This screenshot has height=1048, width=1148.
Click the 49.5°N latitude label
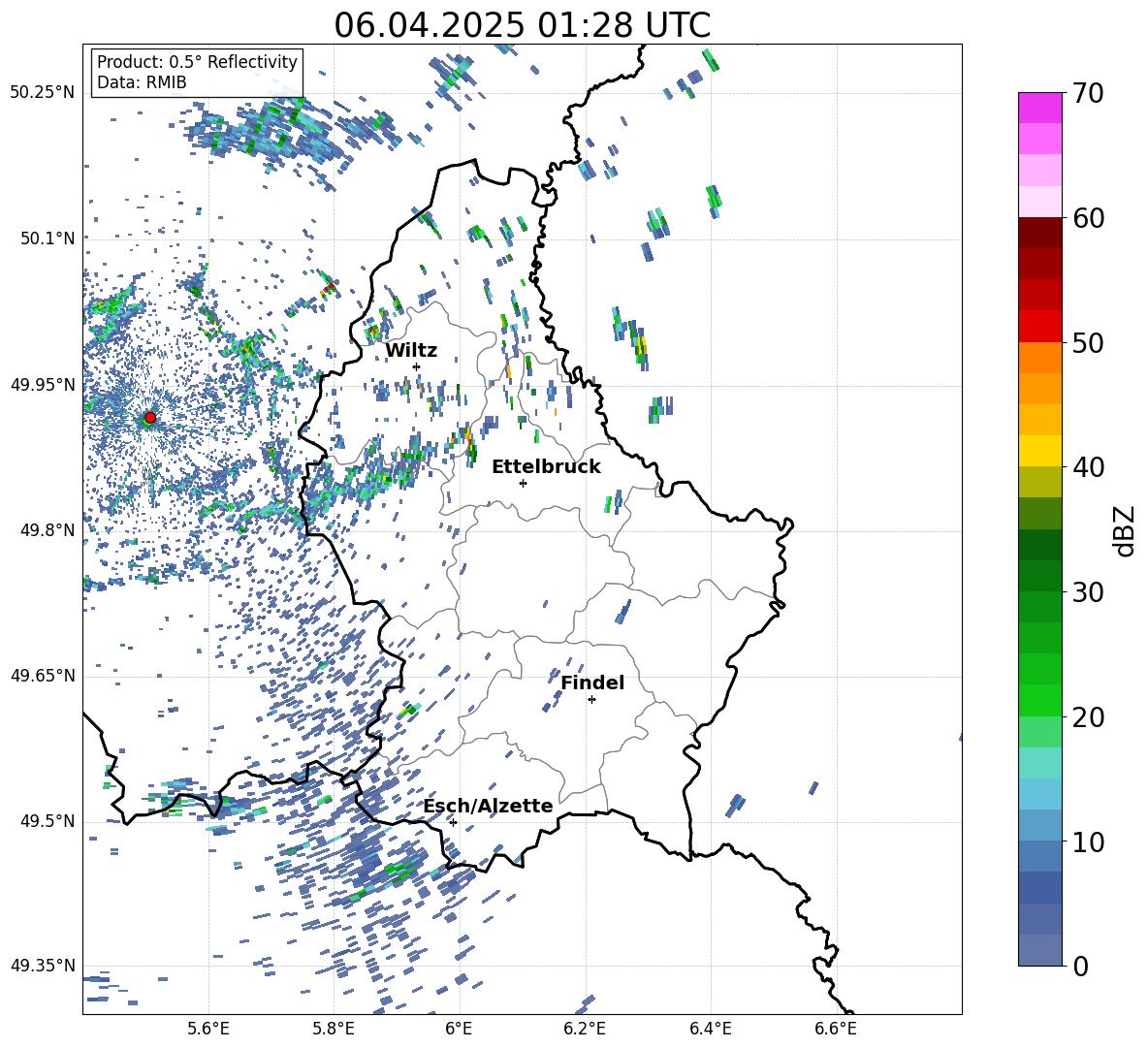(x=48, y=821)
